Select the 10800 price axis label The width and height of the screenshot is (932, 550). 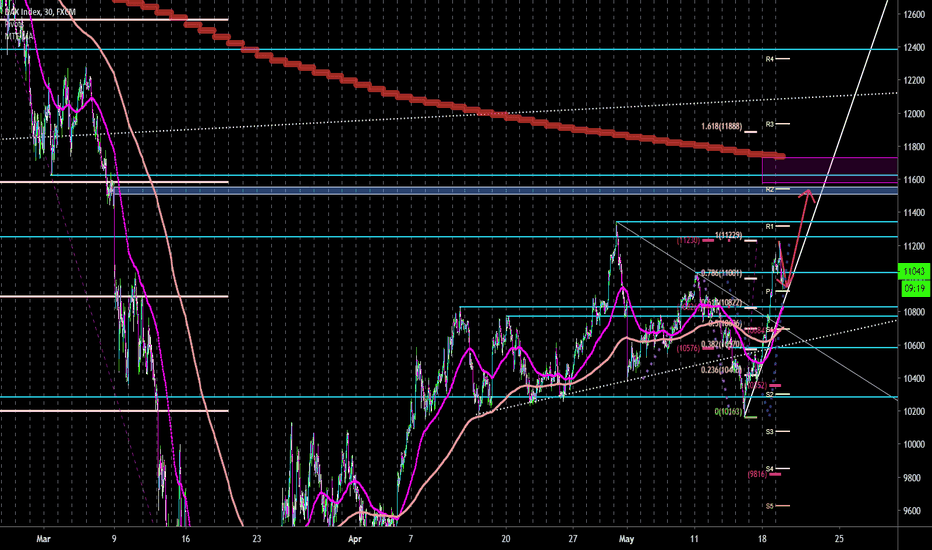click(x=914, y=312)
